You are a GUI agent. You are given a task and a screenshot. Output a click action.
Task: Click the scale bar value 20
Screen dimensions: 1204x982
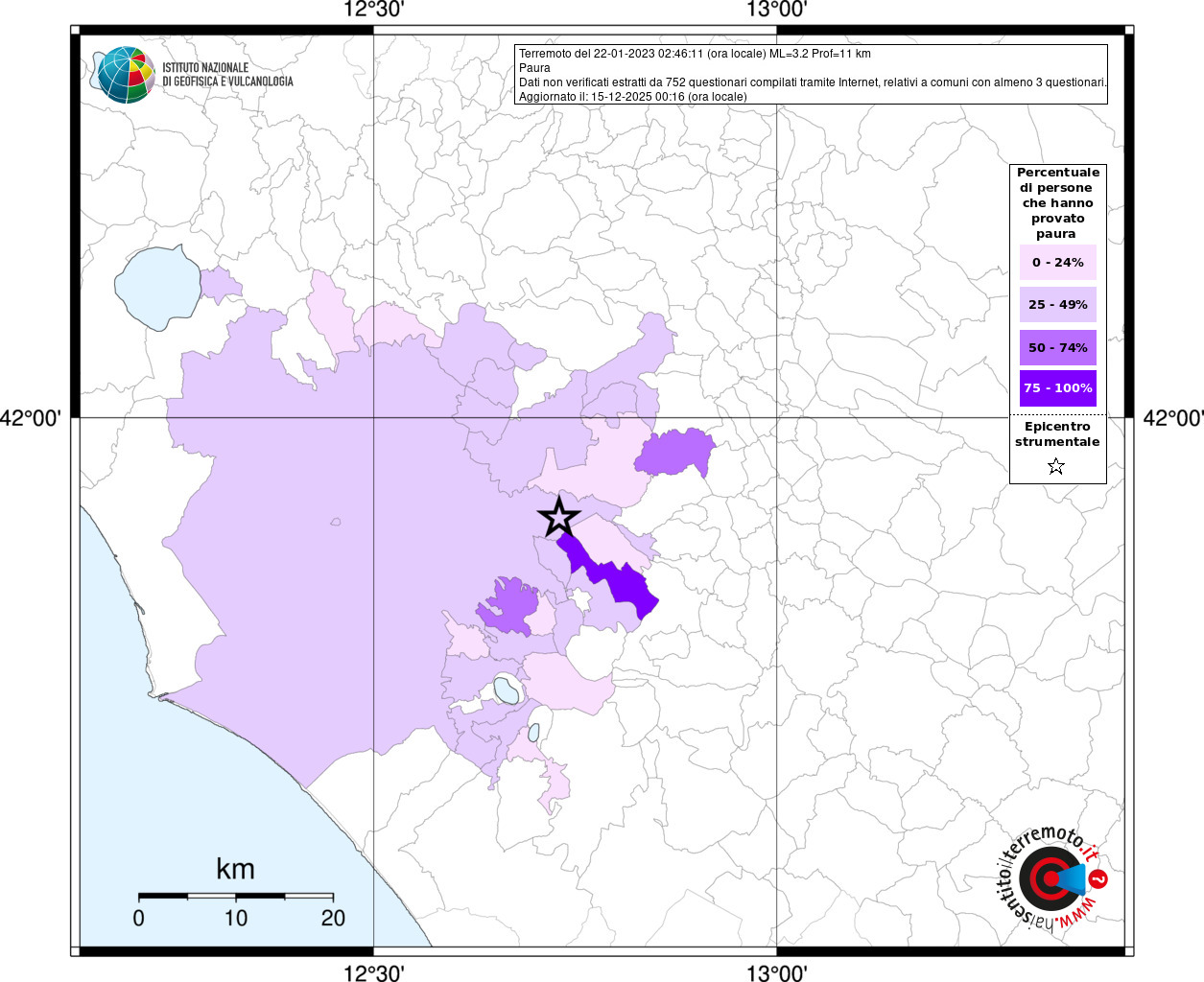(333, 918)
